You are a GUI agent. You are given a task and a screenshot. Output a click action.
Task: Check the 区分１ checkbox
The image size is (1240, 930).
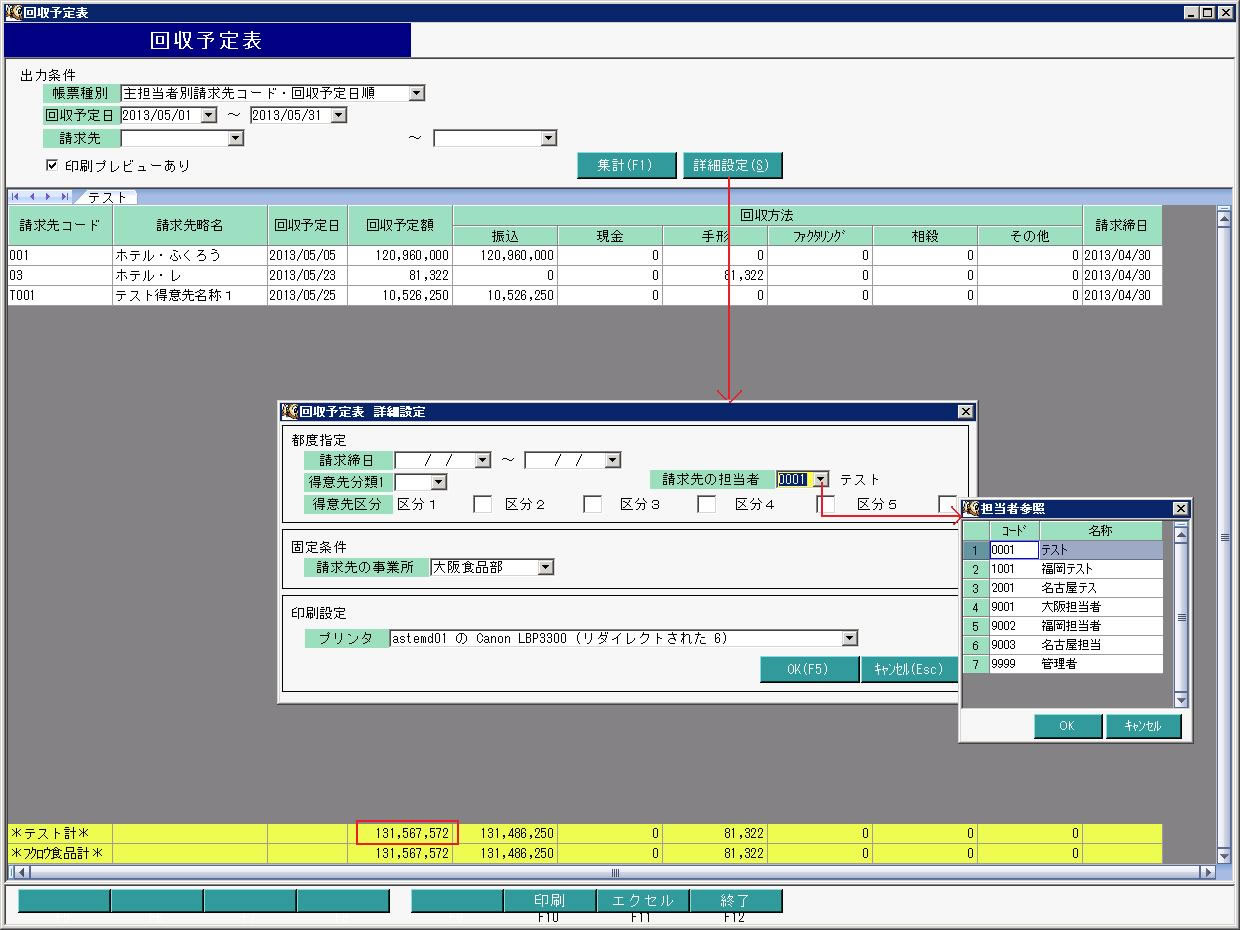482,504
